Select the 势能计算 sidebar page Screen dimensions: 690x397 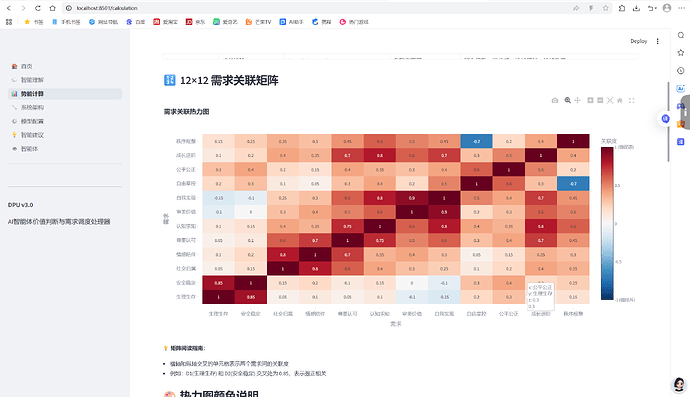point(65,94)
